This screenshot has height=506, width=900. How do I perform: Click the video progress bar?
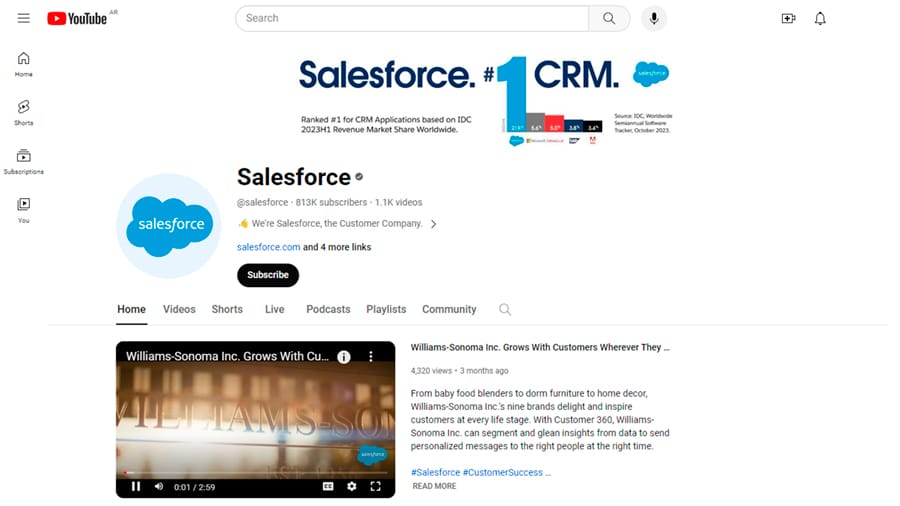(255, 473)
